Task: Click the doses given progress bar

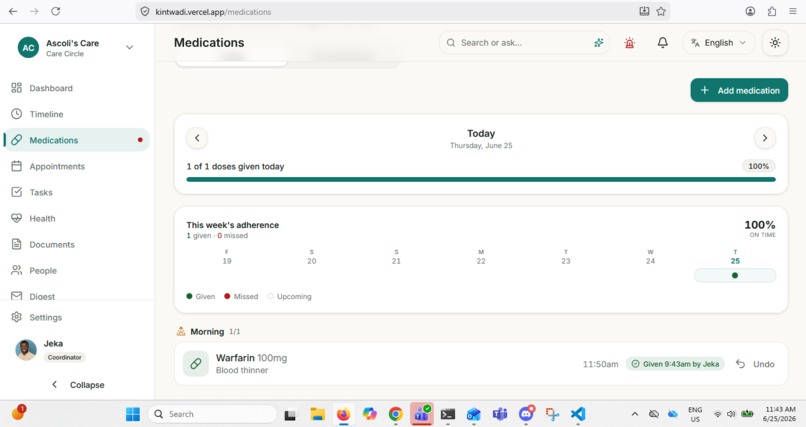Action: tap(481, 179)
